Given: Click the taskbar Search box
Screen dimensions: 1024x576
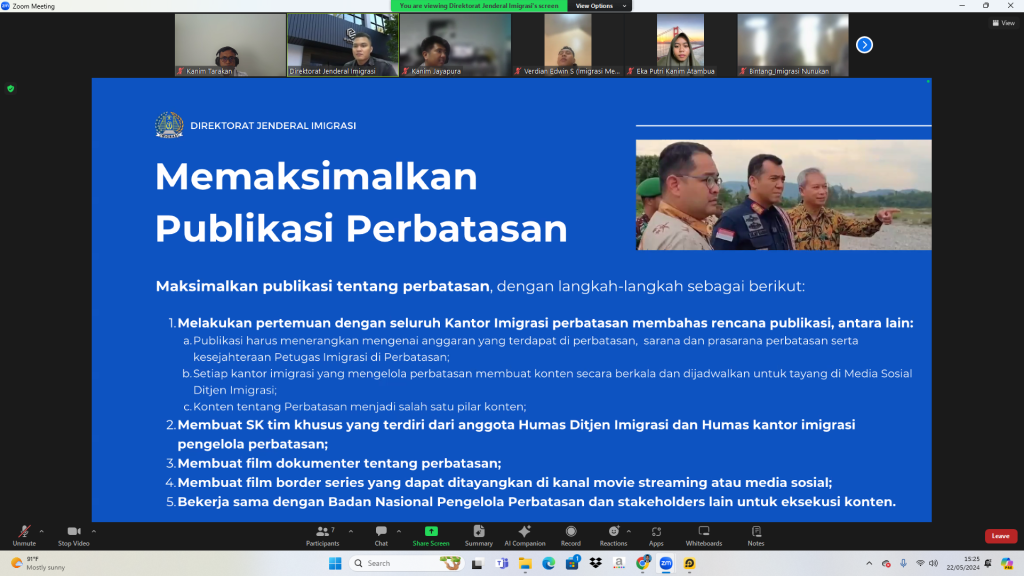Looking at the screenshot, I should (406, 563).
